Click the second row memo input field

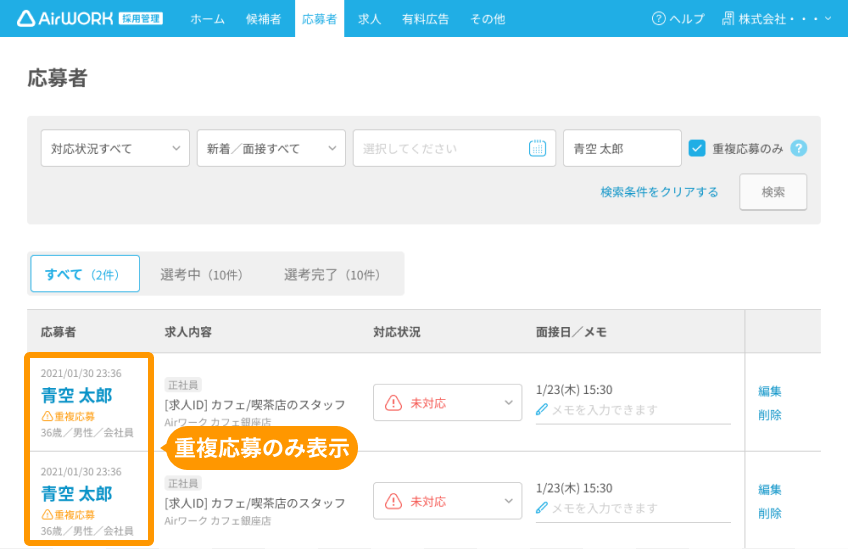coord(633,508)
